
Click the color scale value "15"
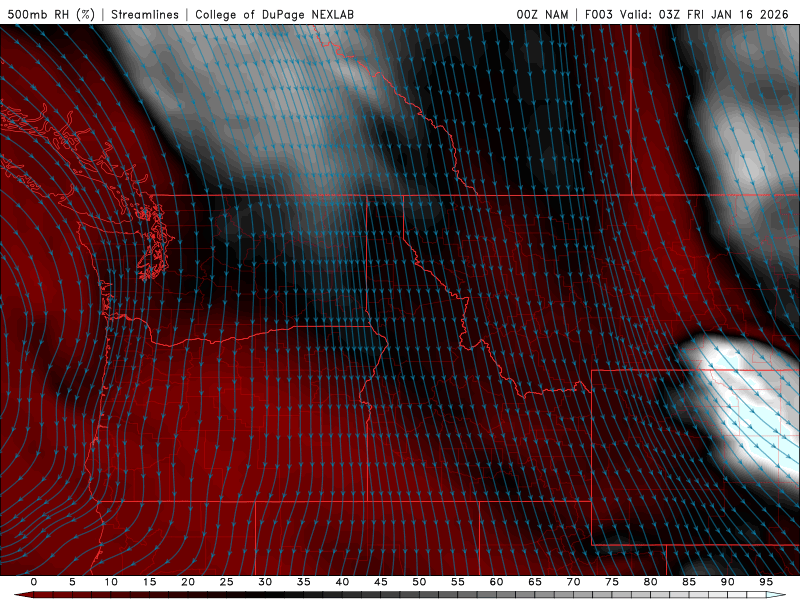(149, 582)
